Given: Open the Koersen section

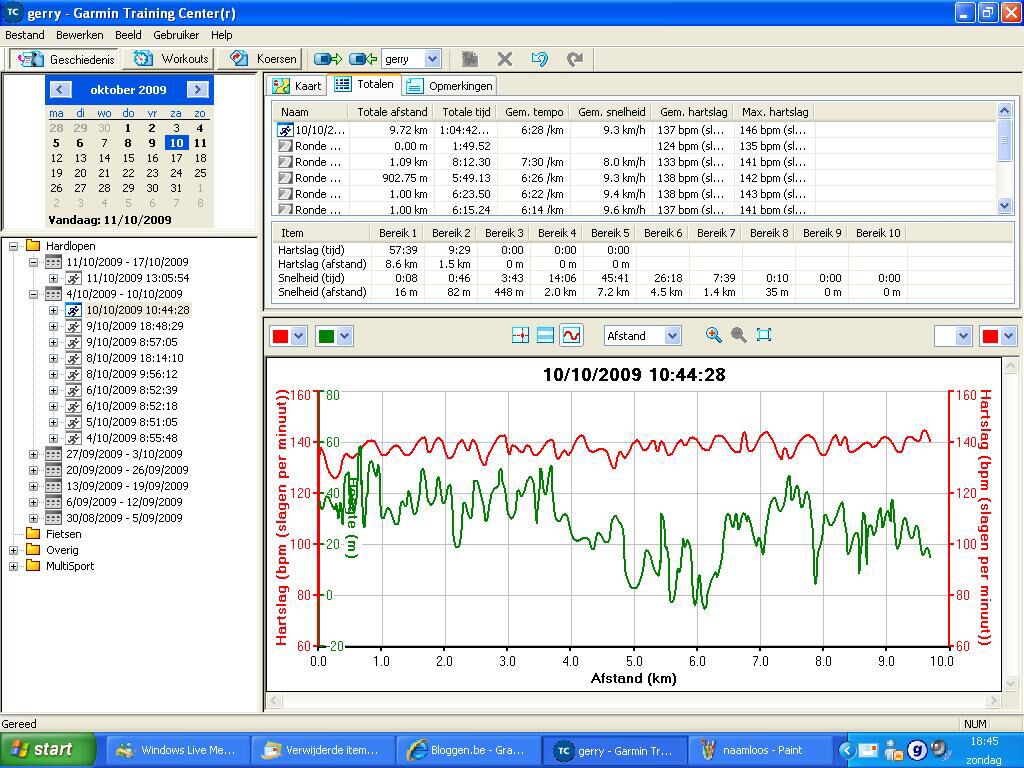Looking at the screenshot, I should coord(264,59).
